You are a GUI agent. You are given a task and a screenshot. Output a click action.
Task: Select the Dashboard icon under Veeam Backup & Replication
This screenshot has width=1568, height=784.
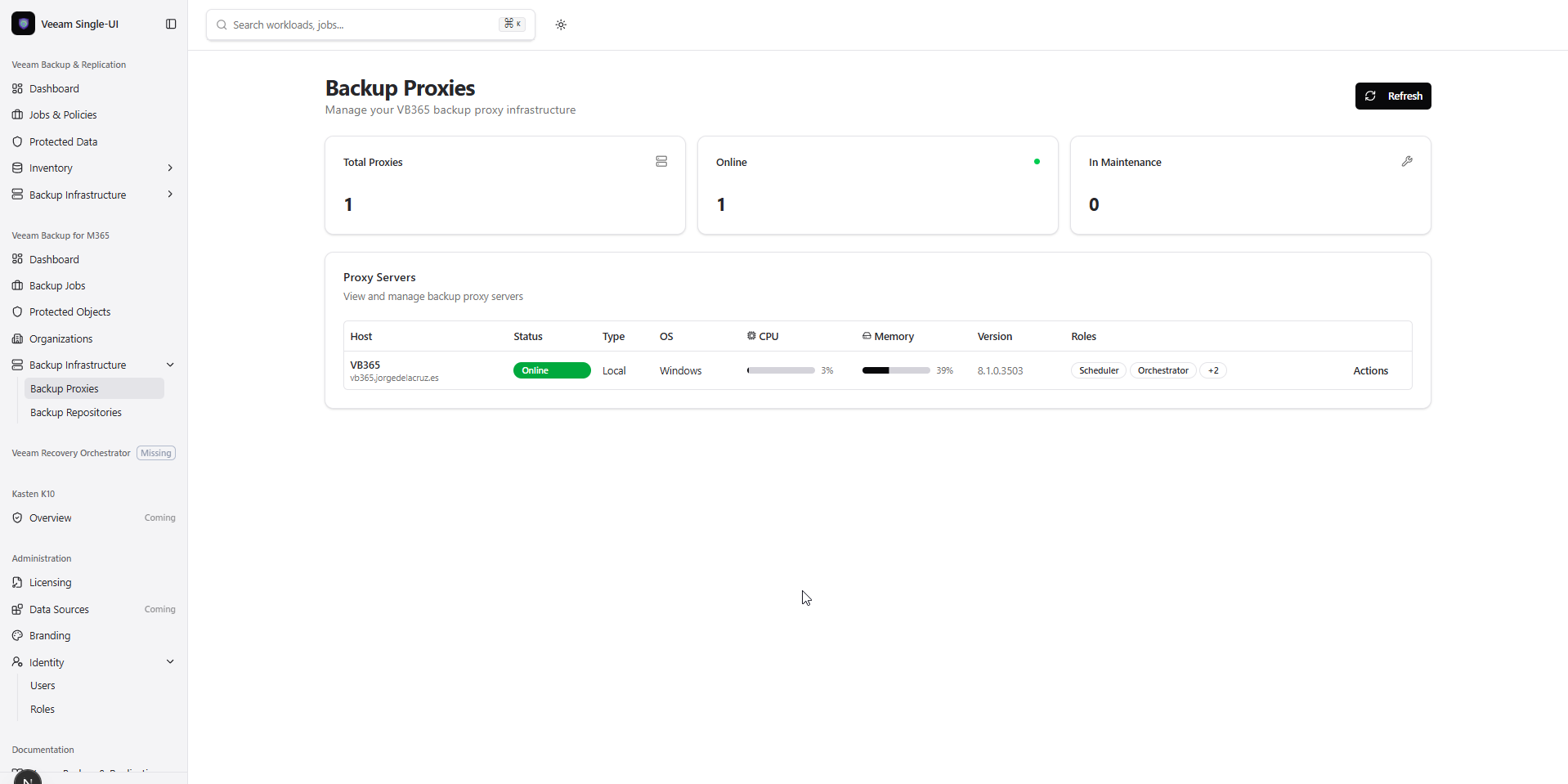(18, 88)
